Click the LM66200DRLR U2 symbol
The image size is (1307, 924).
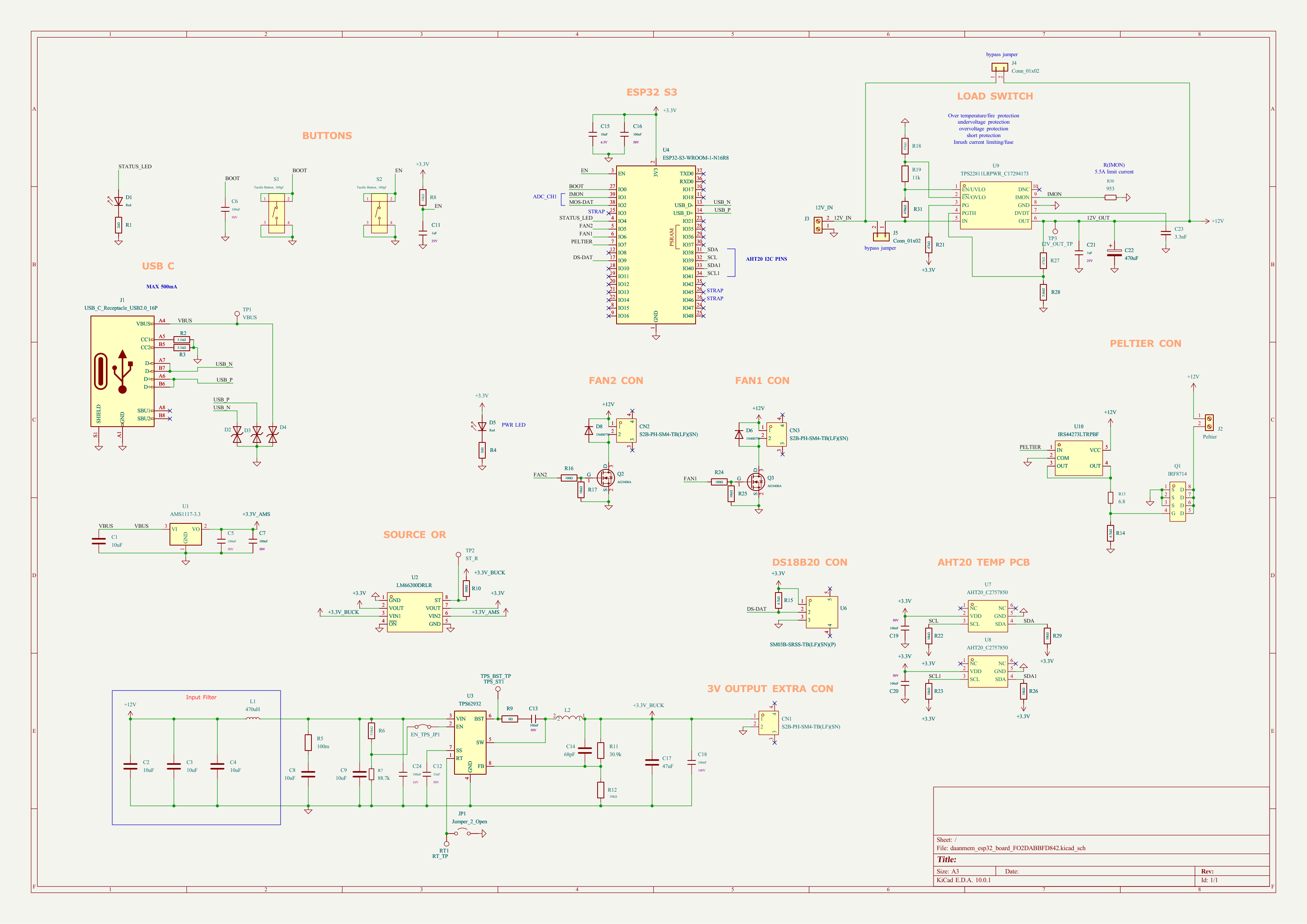(415, 612)
